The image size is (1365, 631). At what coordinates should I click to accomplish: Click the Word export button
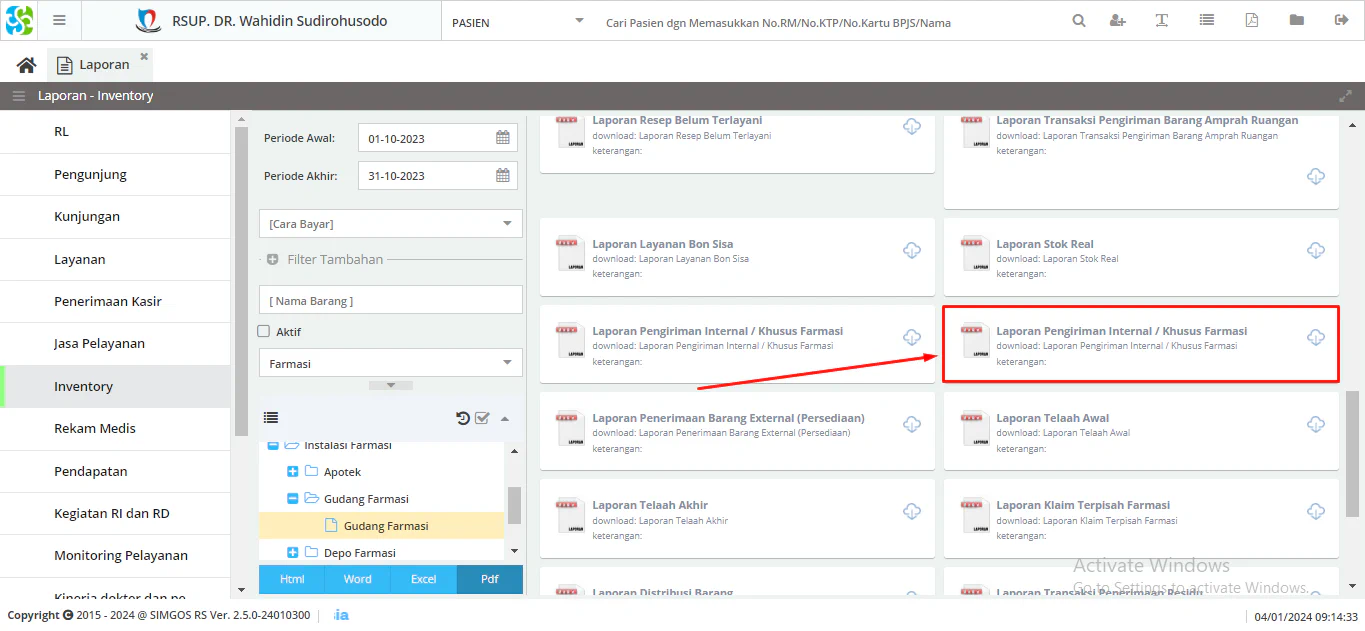point(358,579)
